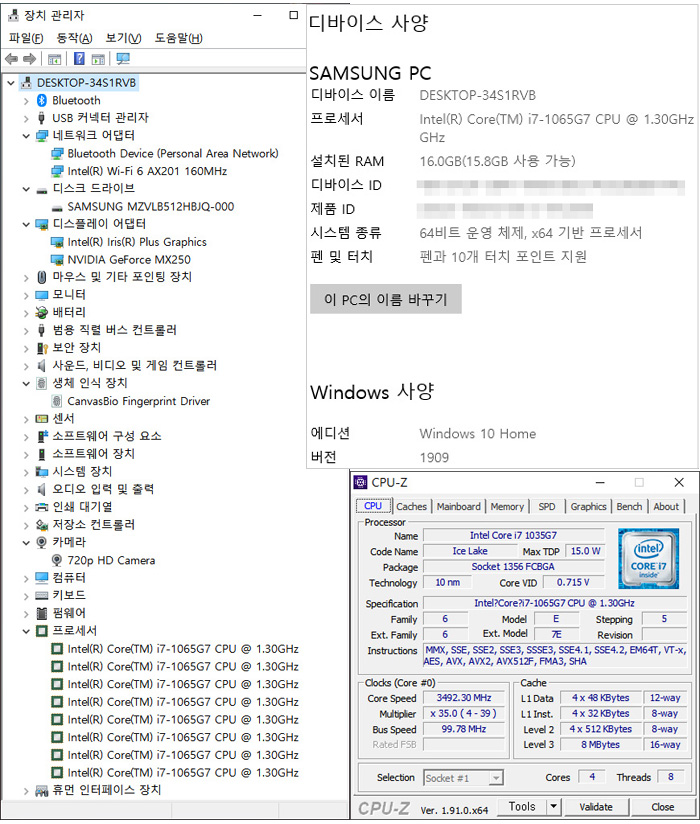This screenshot has width=700, height=824.
Task: Collapse the 생체 인식 장치 node
Action: coord(26,383)
